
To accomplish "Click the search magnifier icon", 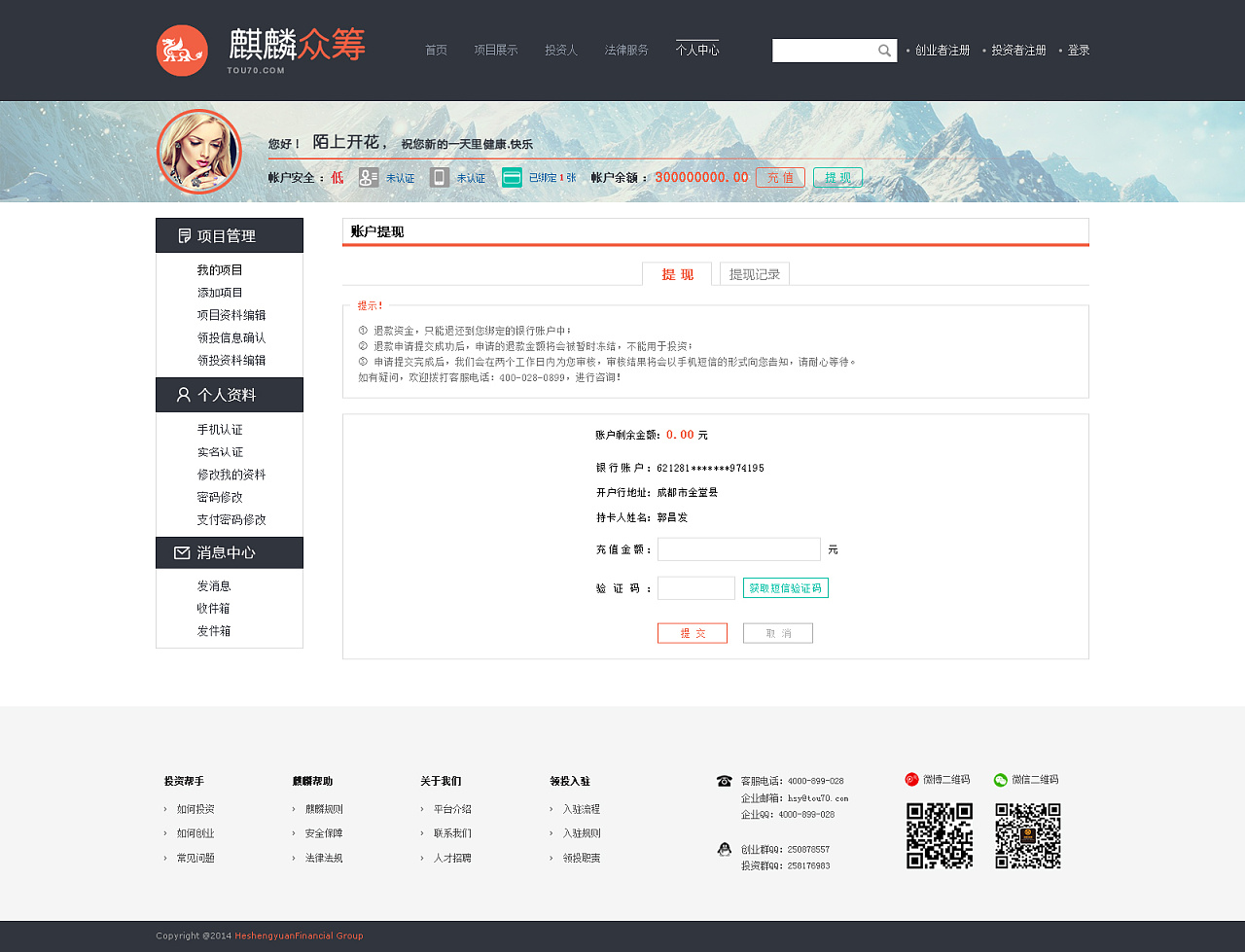I will point(884,50).
